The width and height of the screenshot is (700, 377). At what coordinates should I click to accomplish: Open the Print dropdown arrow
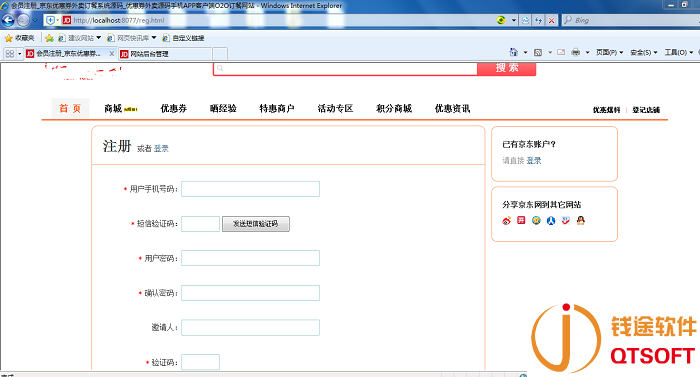point(587,52)
